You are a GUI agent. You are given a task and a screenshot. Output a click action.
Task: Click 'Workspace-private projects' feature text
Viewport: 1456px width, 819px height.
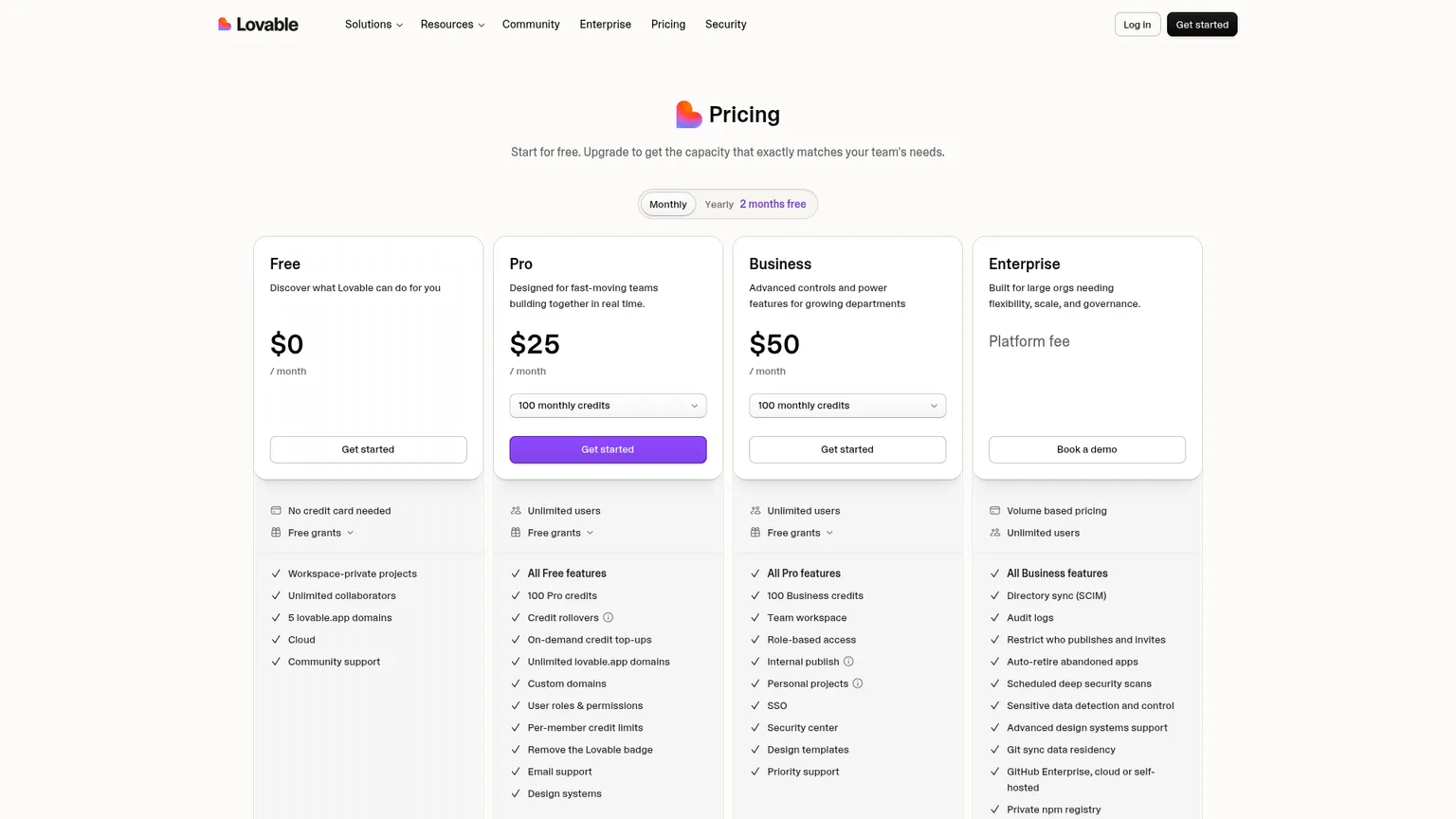[353, 573]
